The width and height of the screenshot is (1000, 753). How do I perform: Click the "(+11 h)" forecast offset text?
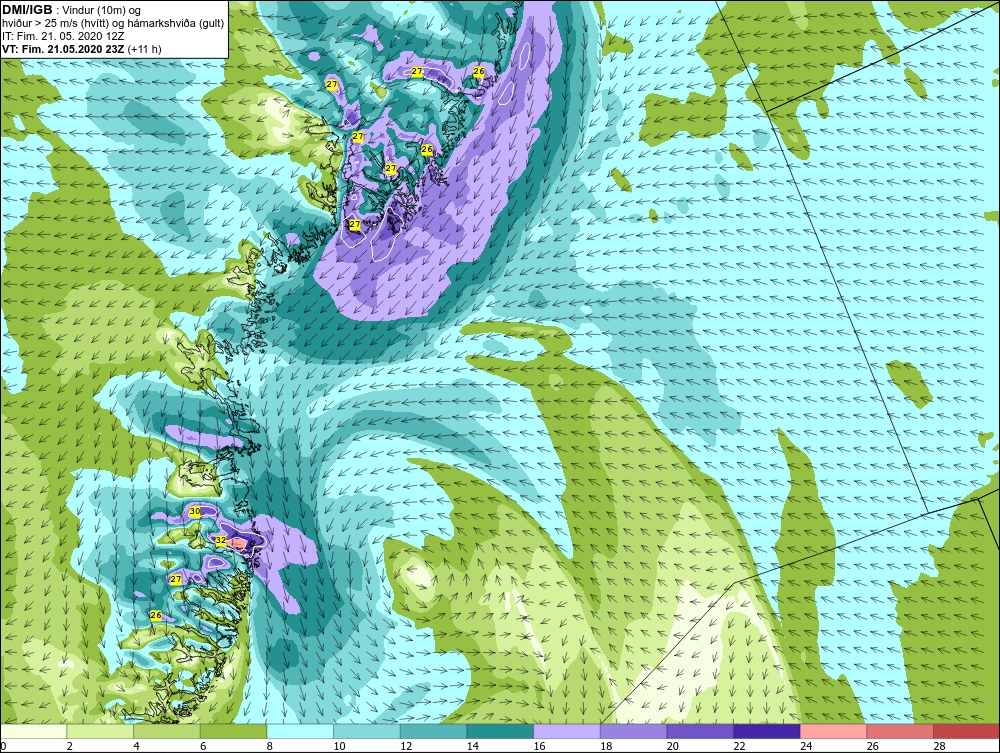[x=144, y=49]
